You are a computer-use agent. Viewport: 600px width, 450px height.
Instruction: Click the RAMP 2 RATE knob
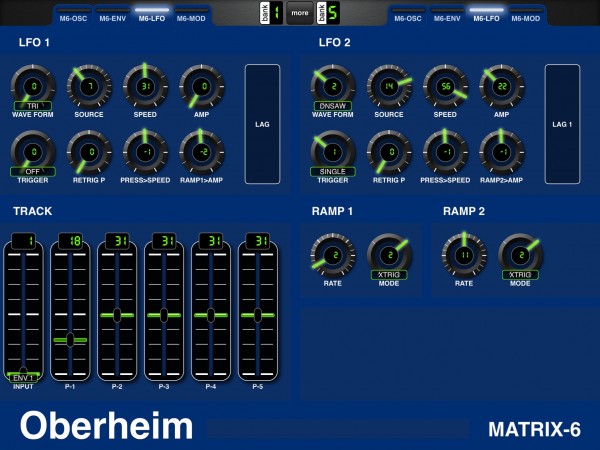(464, 255)
